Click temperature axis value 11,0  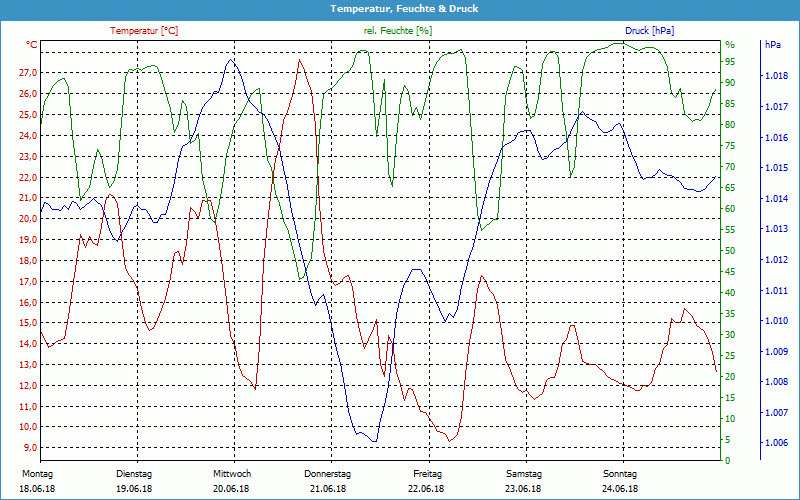click(x=28, y=407)
